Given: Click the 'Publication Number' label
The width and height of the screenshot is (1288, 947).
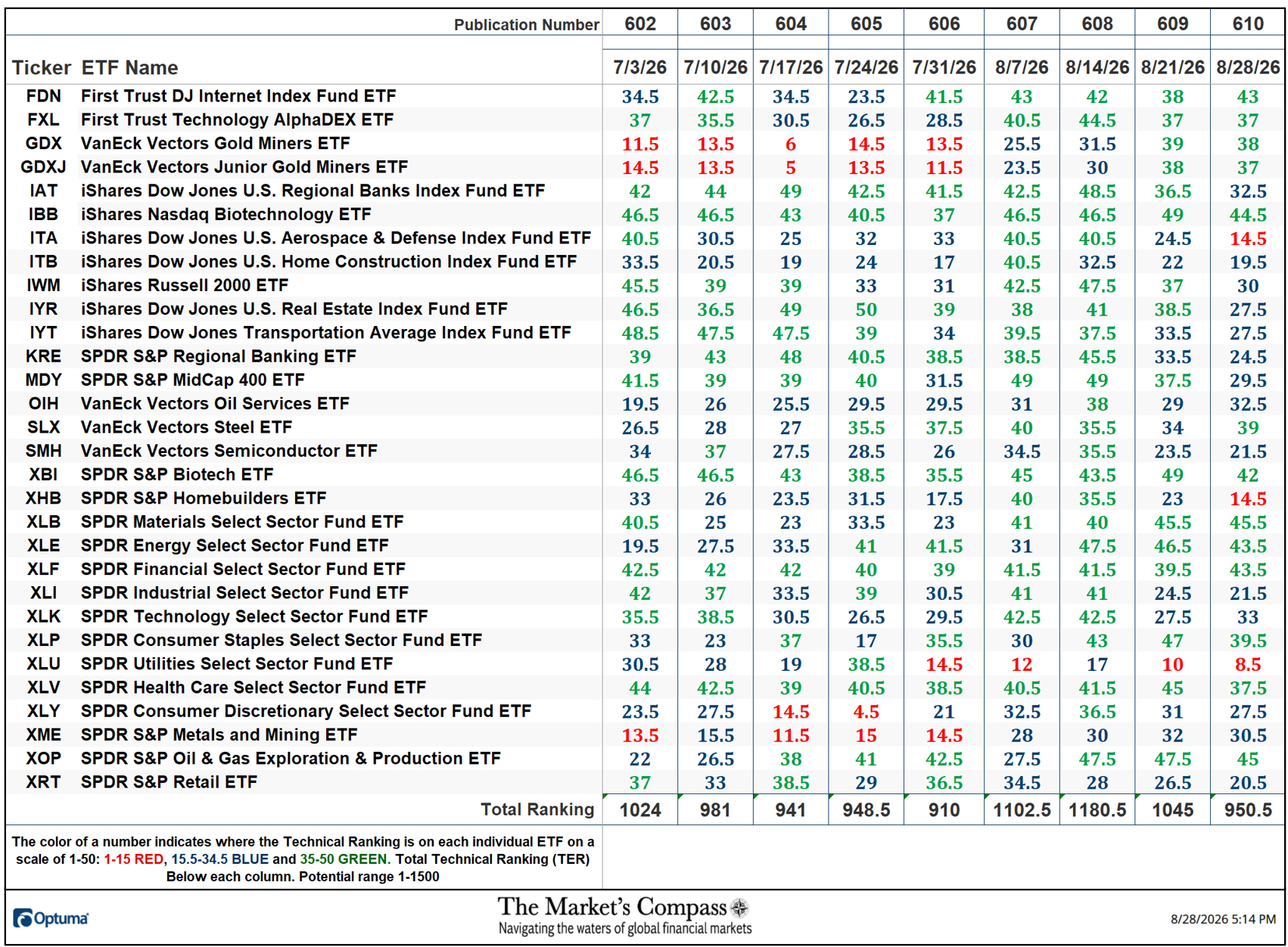Looking at the screenshot, I should (x=527, y=25).
